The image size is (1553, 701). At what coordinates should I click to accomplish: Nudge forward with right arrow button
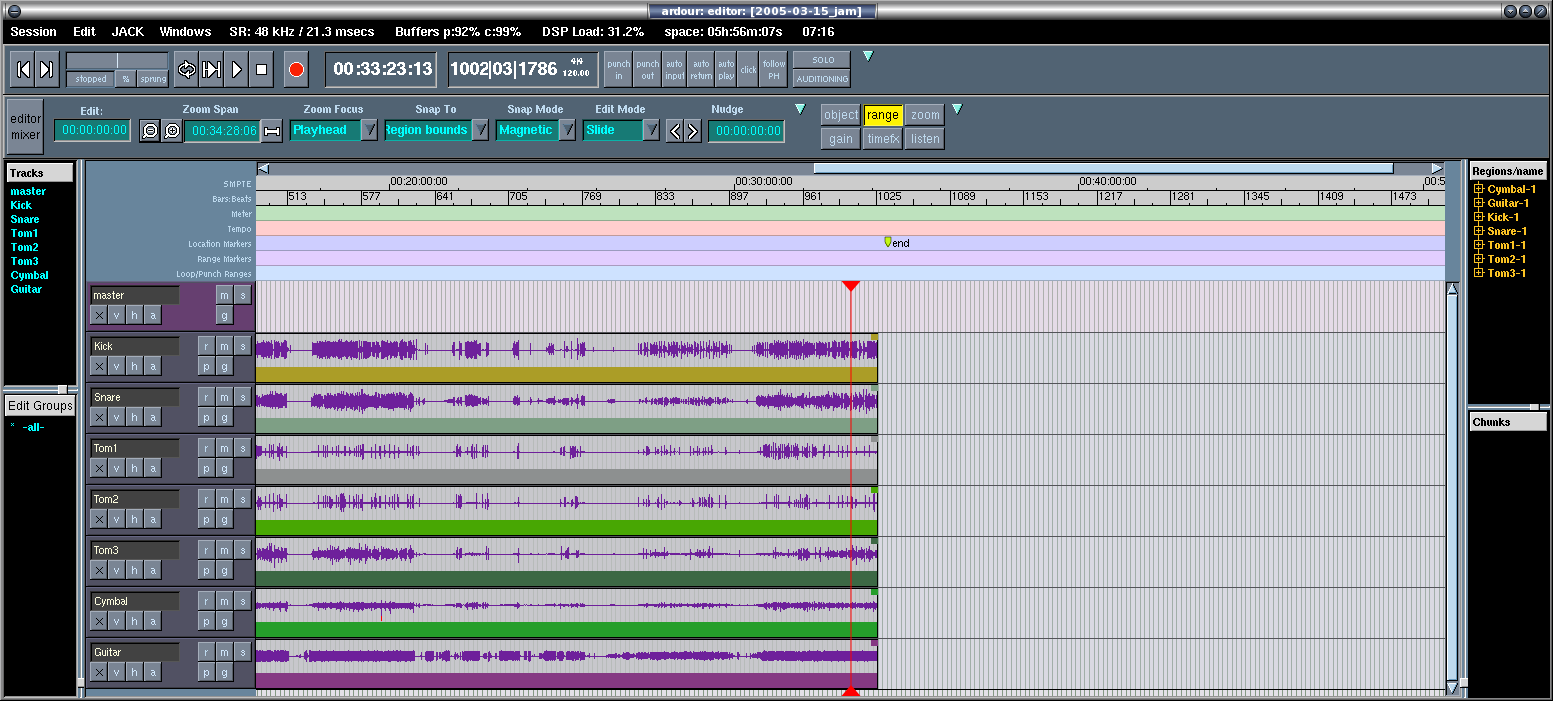[x=692, y=131]
